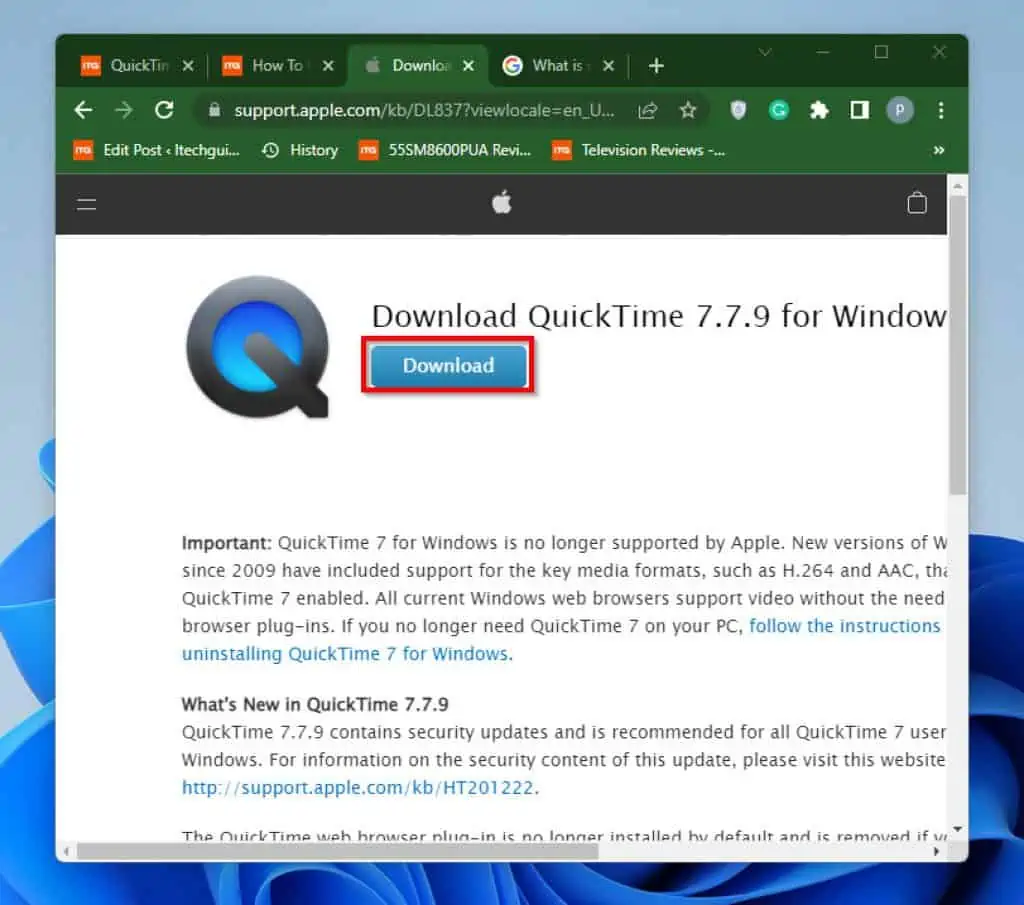The width and height of the screenshot is (1024, 905).
Task: Click the Apple logo in site header
Action: 502,202
